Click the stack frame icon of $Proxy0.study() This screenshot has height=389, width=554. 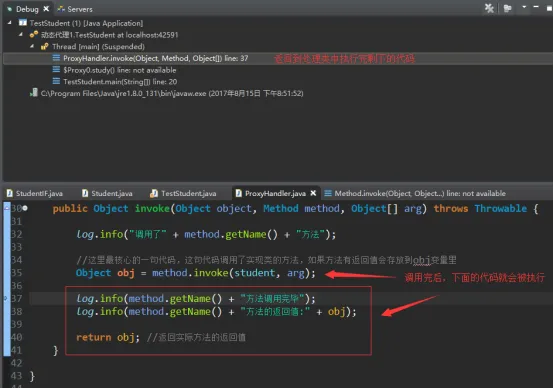[56, 70]
